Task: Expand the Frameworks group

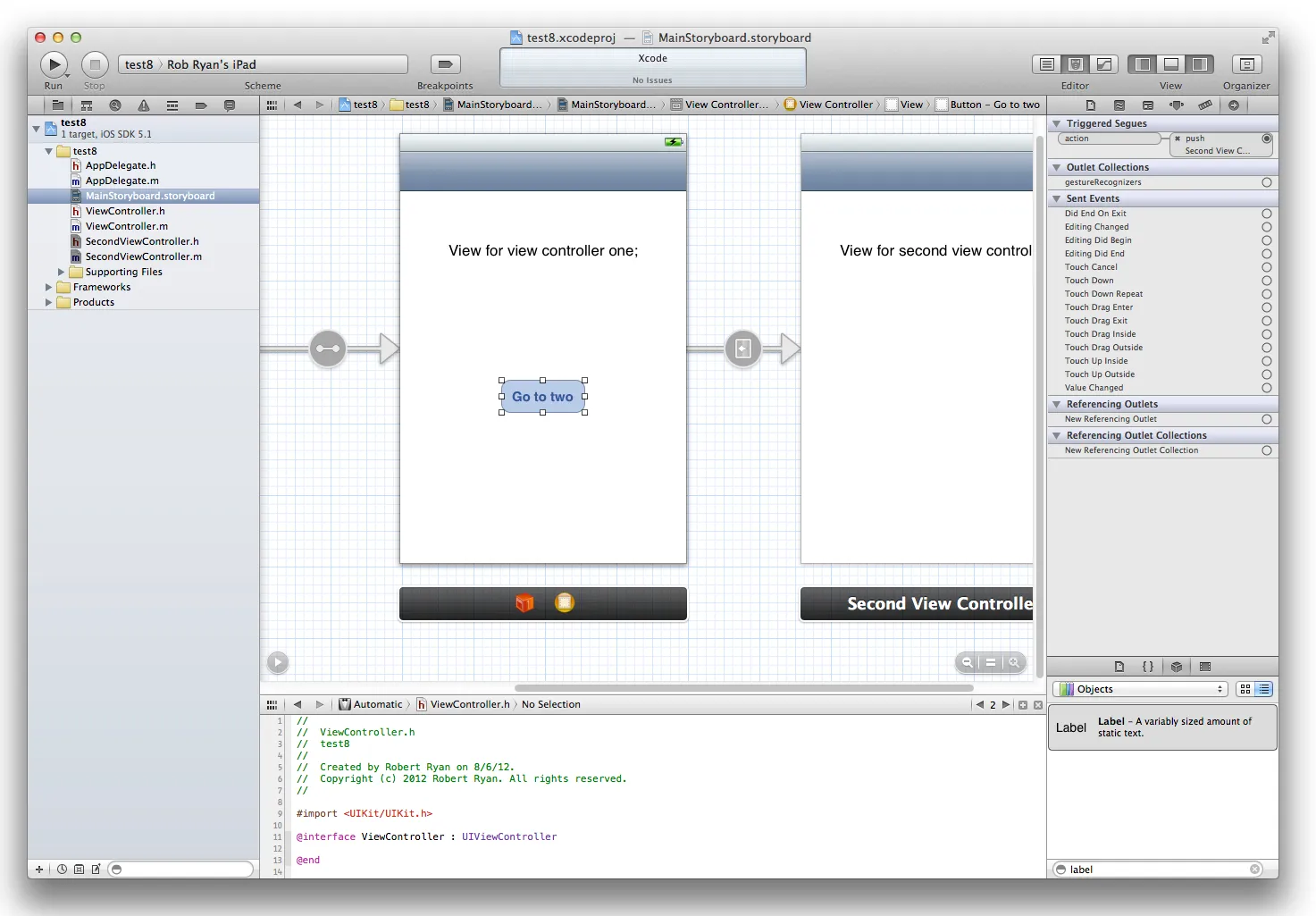Action: [x=49, y=287]
